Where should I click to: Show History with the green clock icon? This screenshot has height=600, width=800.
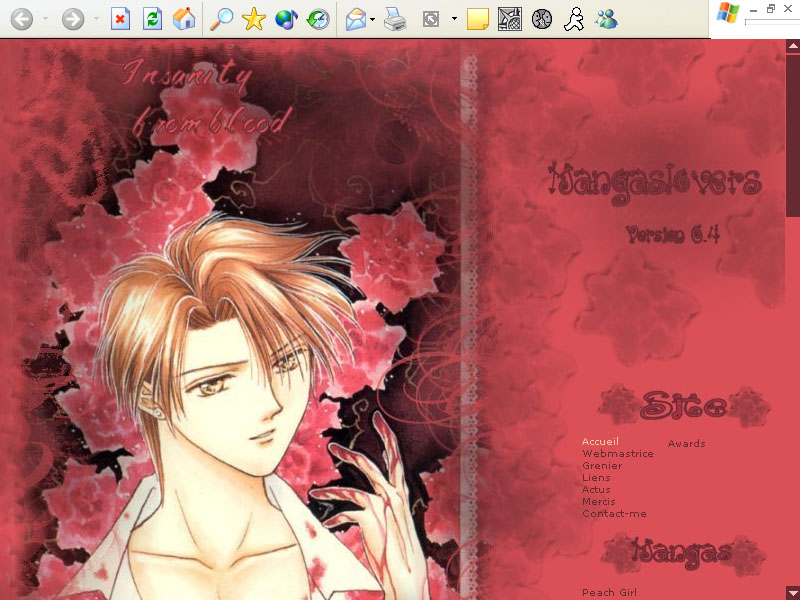tap(318, 20)
